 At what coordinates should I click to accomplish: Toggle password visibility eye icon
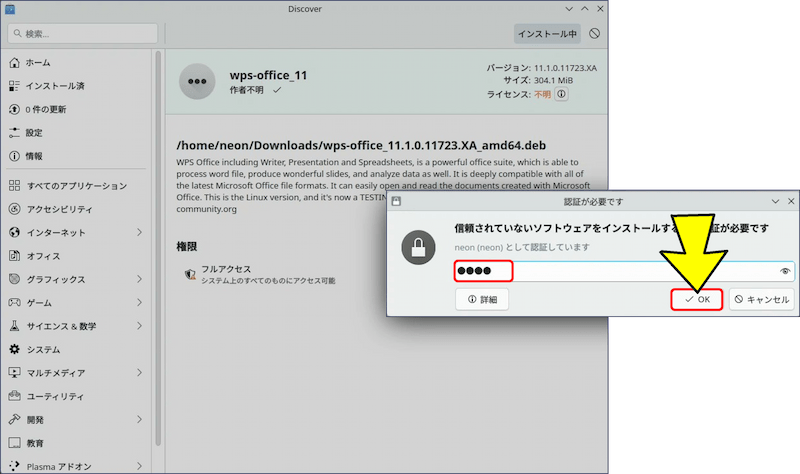785,271
